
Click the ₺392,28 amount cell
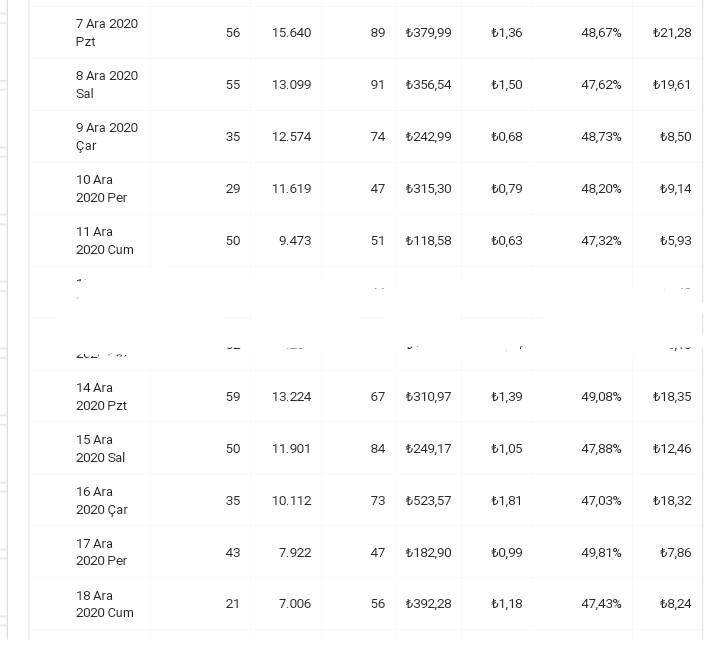click(x=428, y=603)
